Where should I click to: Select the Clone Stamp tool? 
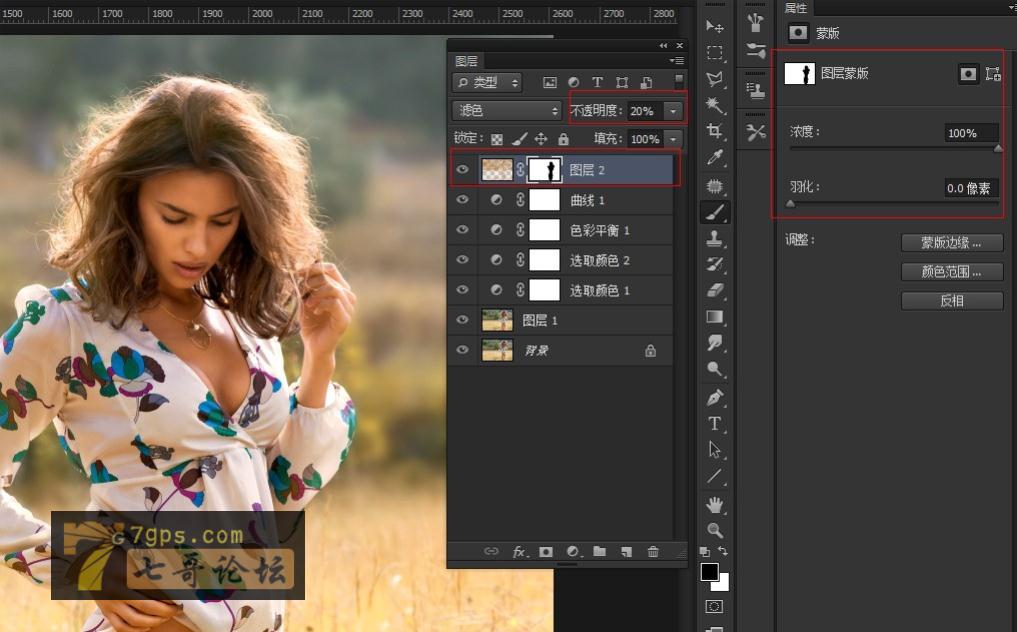(715, 238)
